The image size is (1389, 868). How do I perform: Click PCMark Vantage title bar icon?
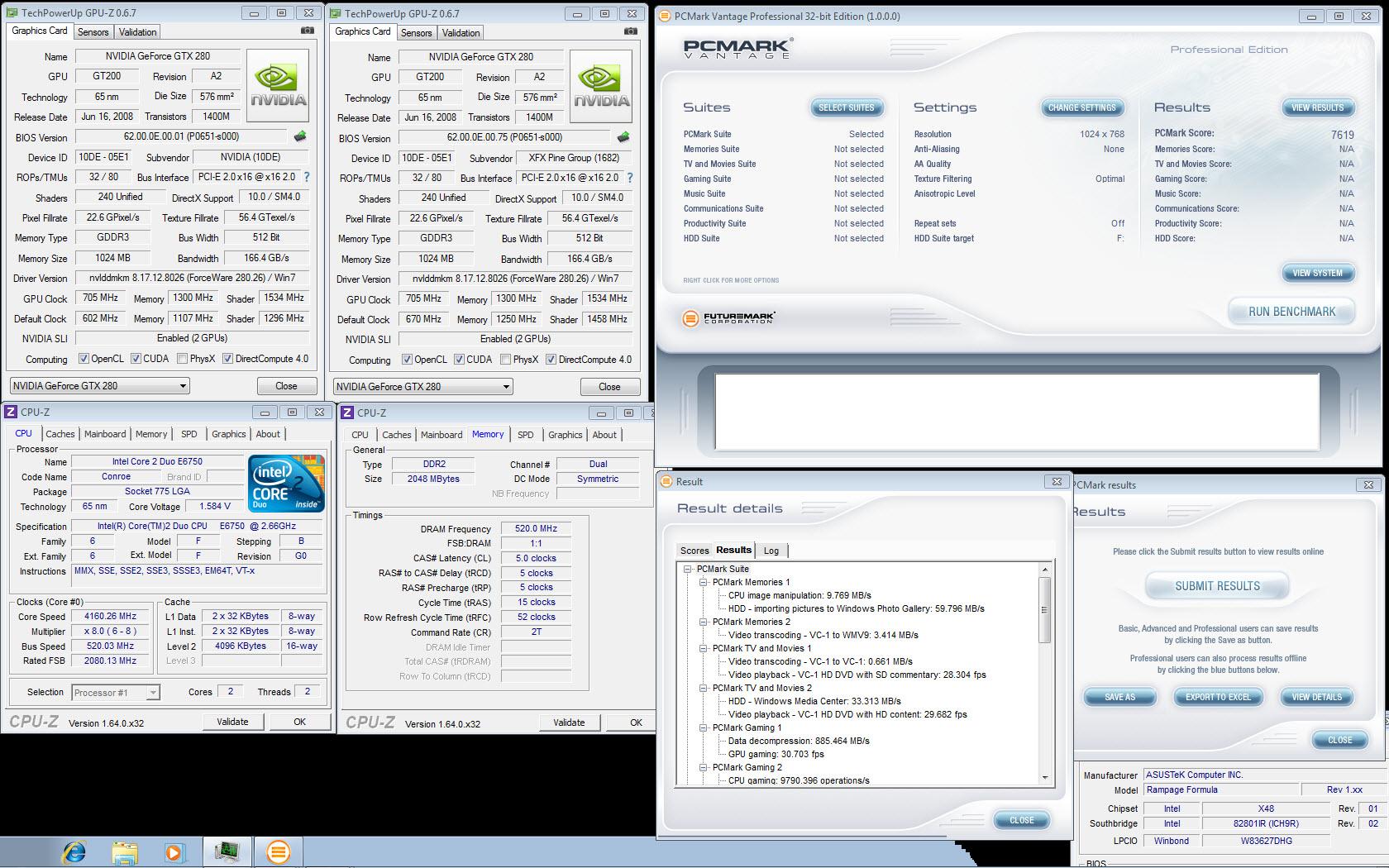[x=664, y=16]
